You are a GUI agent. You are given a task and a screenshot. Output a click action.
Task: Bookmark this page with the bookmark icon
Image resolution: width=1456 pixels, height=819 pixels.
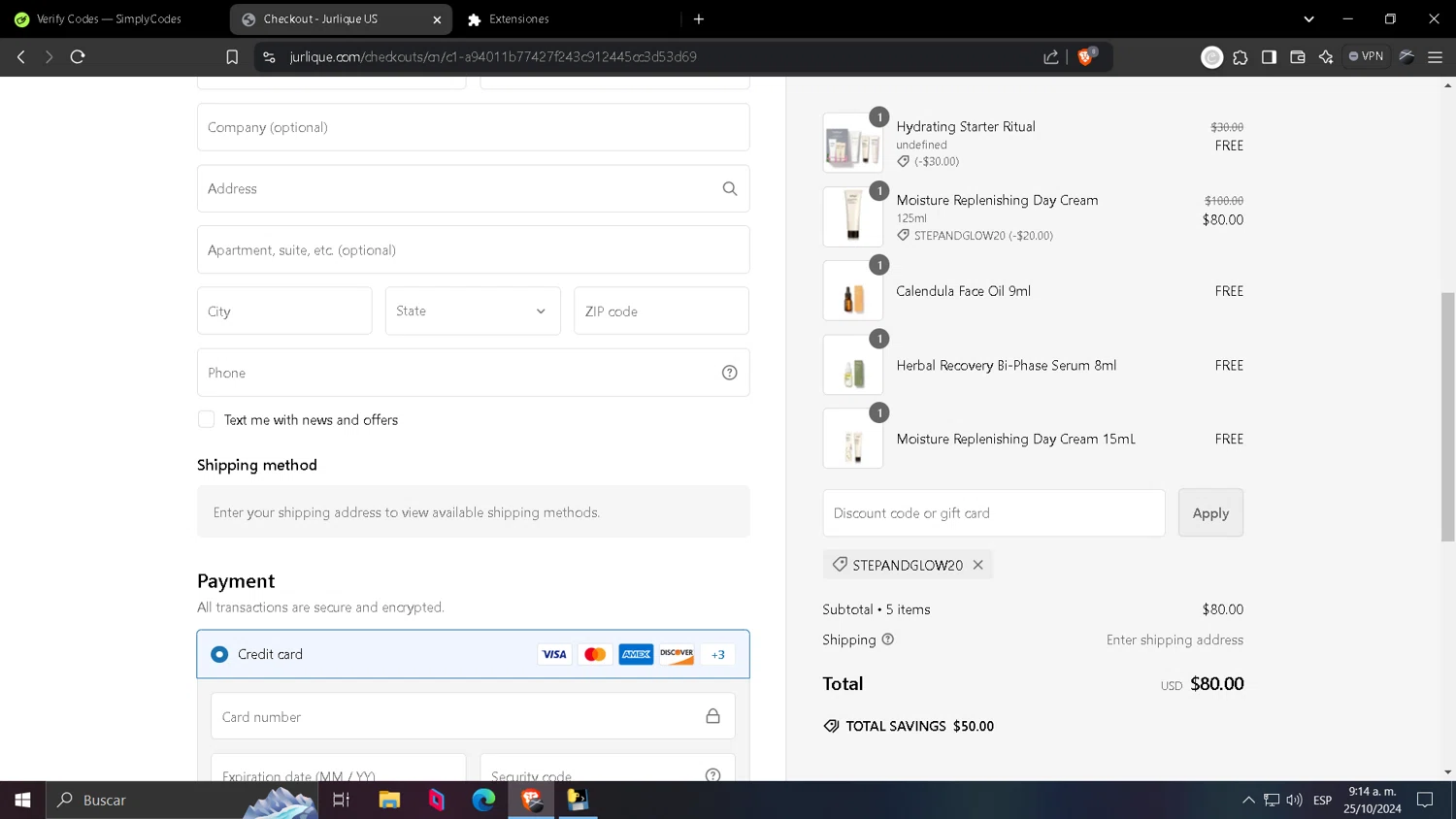(x=232, y=57)
